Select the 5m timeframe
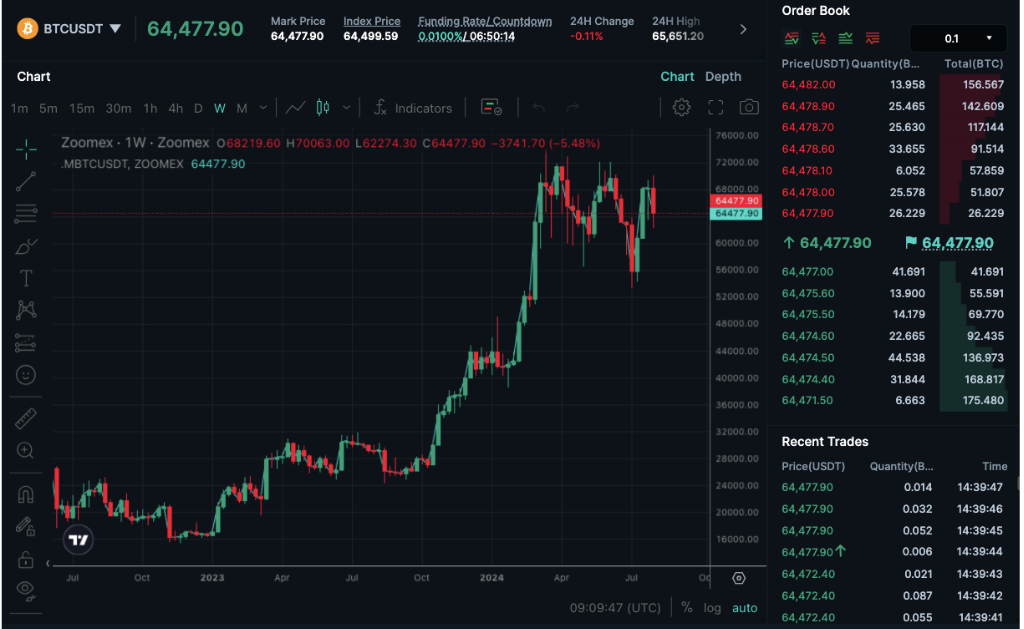This screenshot has height=629, width=1024. pos(48,108)
